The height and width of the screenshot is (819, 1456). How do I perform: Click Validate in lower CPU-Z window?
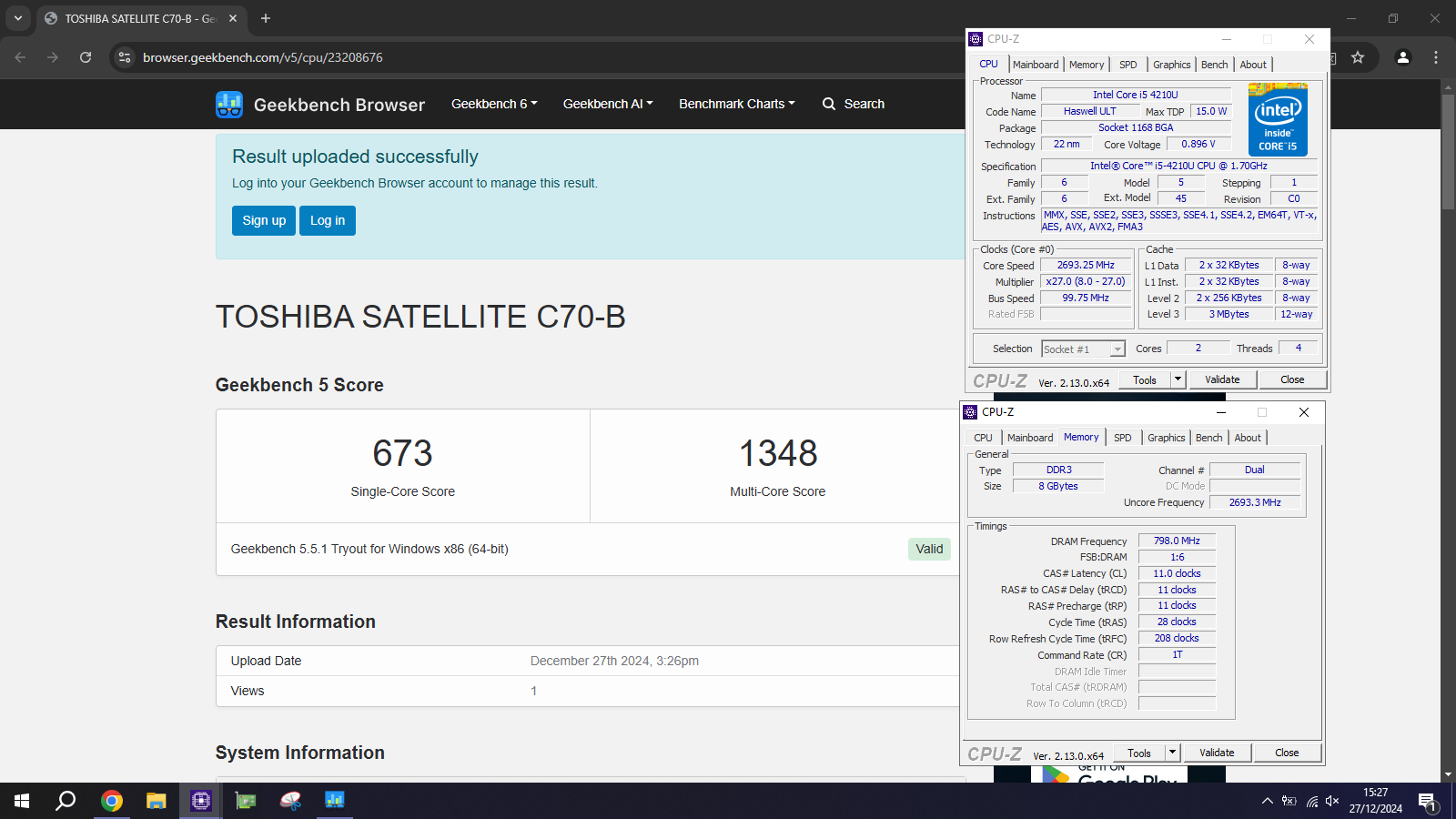click(x=1217, y=753)
